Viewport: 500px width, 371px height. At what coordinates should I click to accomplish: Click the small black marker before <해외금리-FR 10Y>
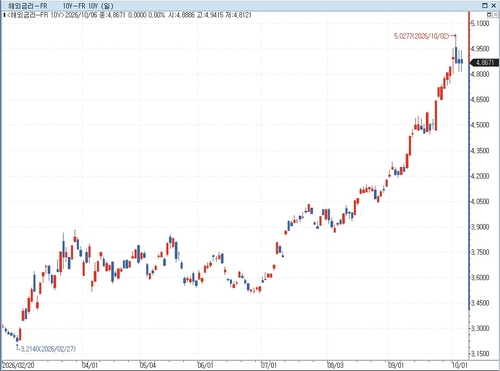point(4,15)
